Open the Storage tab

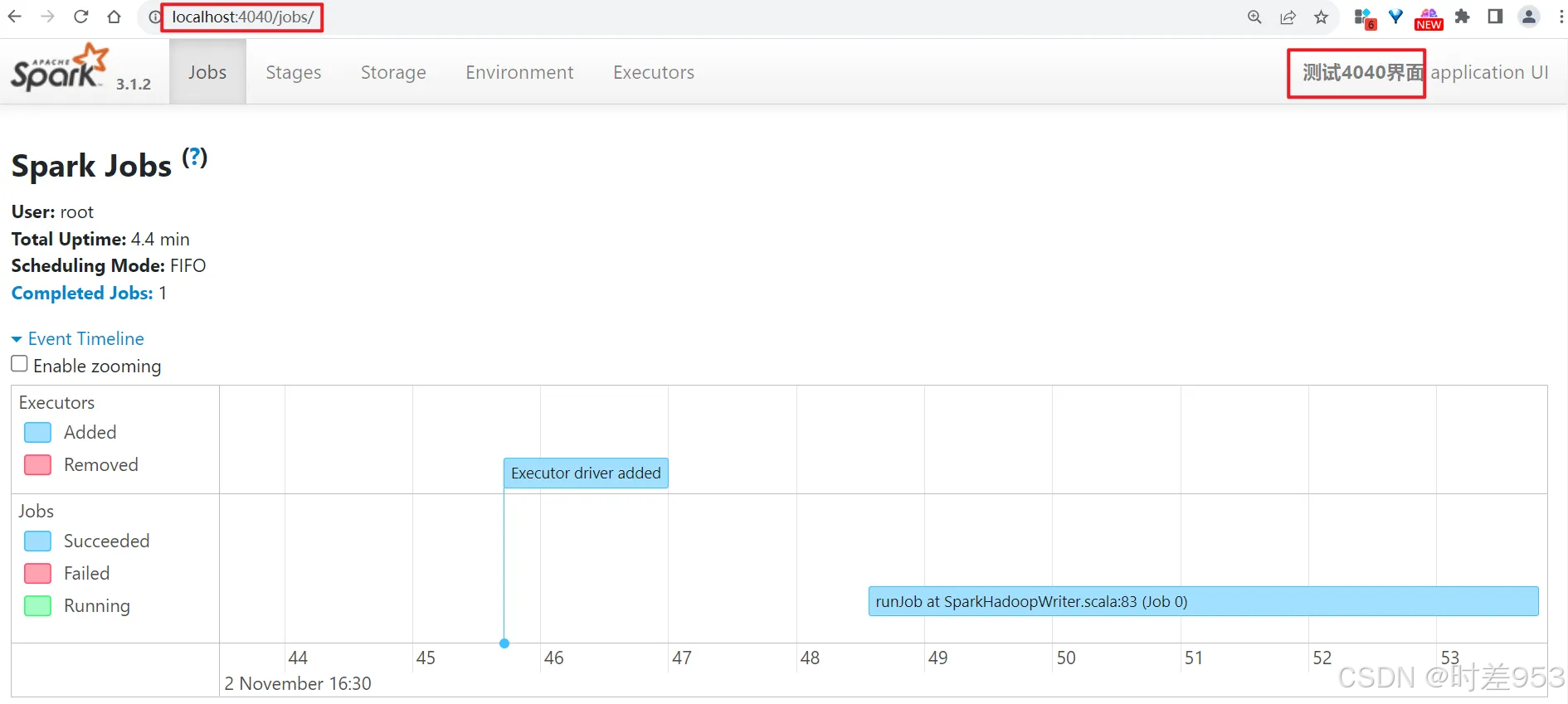(x=393, y=72)
